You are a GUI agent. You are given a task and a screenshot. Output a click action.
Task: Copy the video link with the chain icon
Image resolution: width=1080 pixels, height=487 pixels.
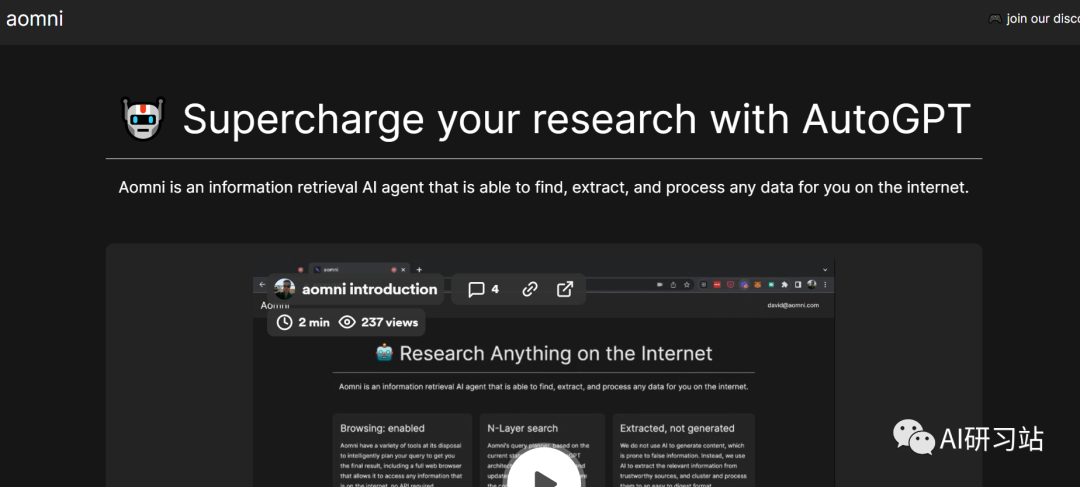coord(530,289)
